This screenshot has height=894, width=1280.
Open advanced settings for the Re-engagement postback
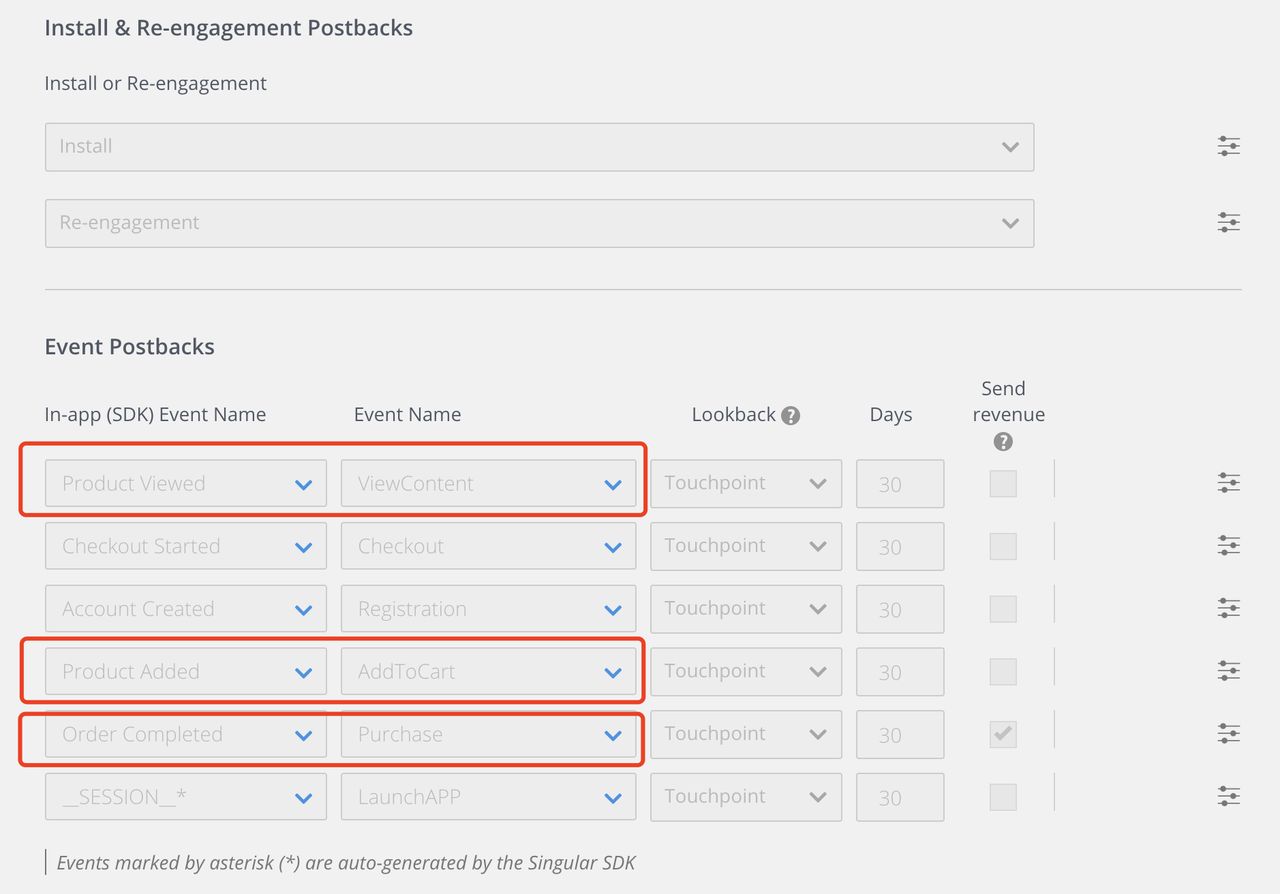point(1228,222)
